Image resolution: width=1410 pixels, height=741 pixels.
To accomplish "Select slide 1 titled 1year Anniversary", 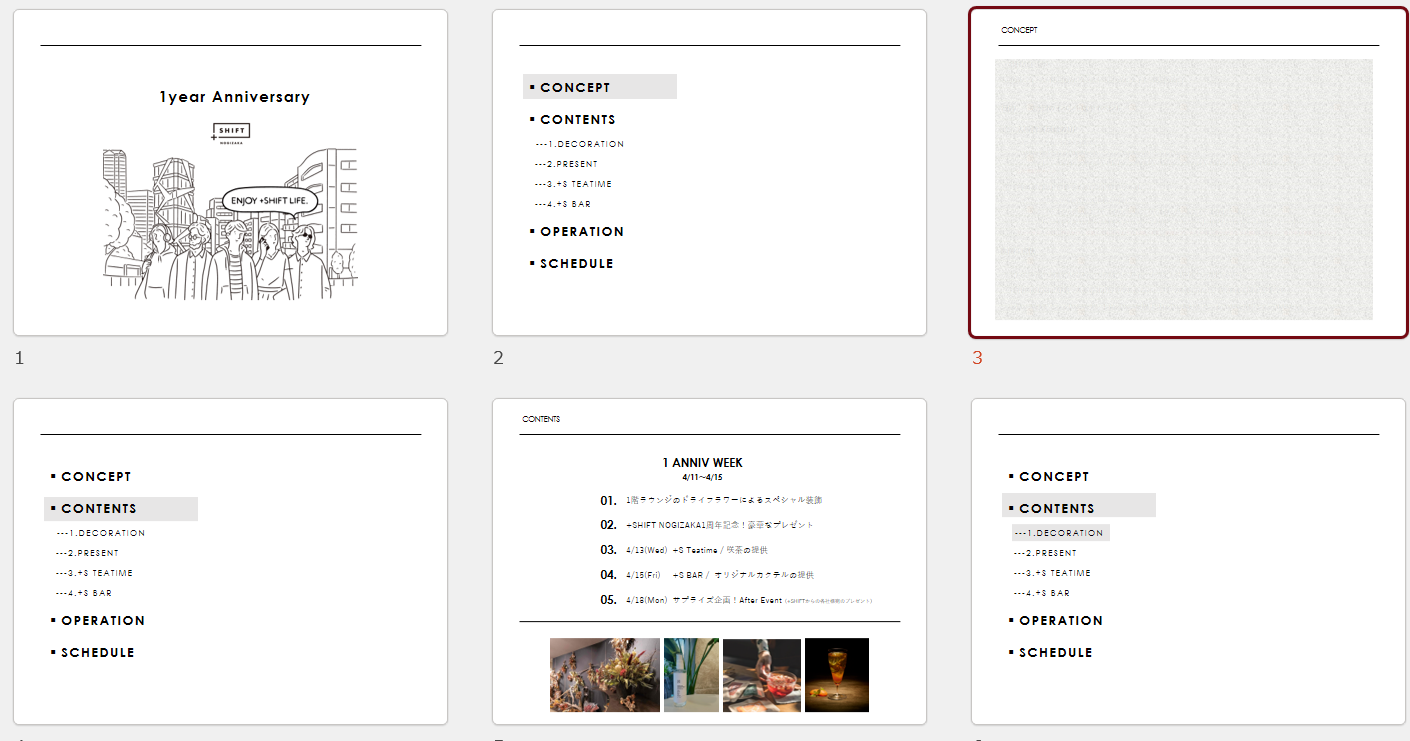I will point(230,172).
